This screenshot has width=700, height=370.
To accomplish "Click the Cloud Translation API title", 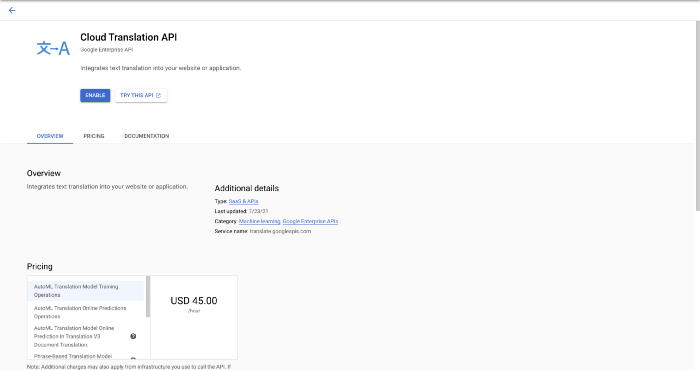I will [x=129, y=37].
